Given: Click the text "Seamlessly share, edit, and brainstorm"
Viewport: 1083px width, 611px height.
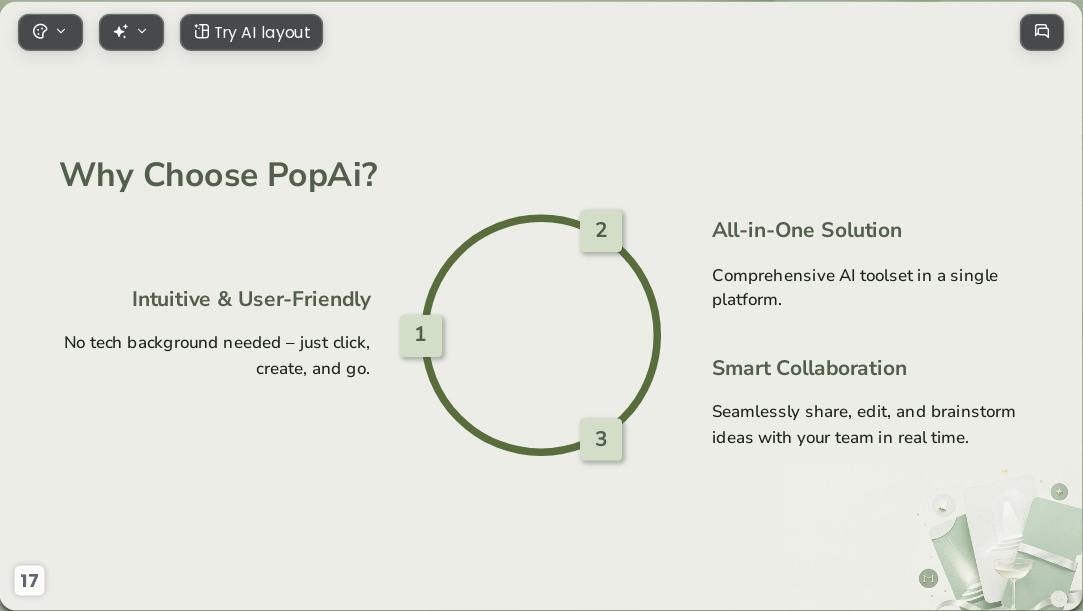Looking at the screenshot, I should pos(863,411).
